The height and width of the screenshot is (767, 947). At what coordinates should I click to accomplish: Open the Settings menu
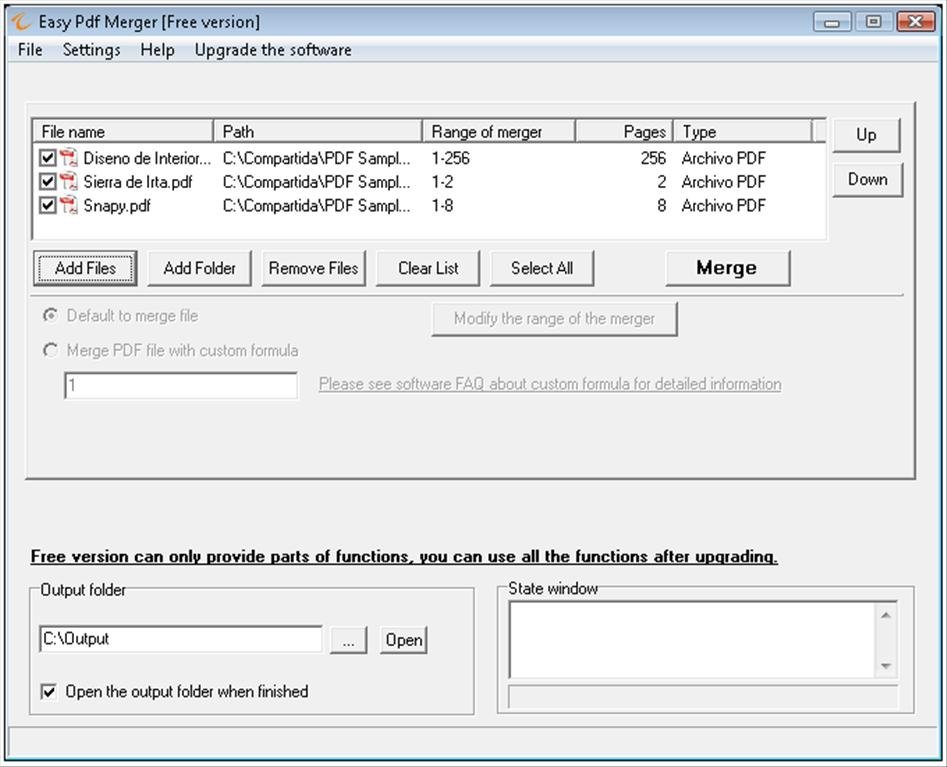(92, 50)
